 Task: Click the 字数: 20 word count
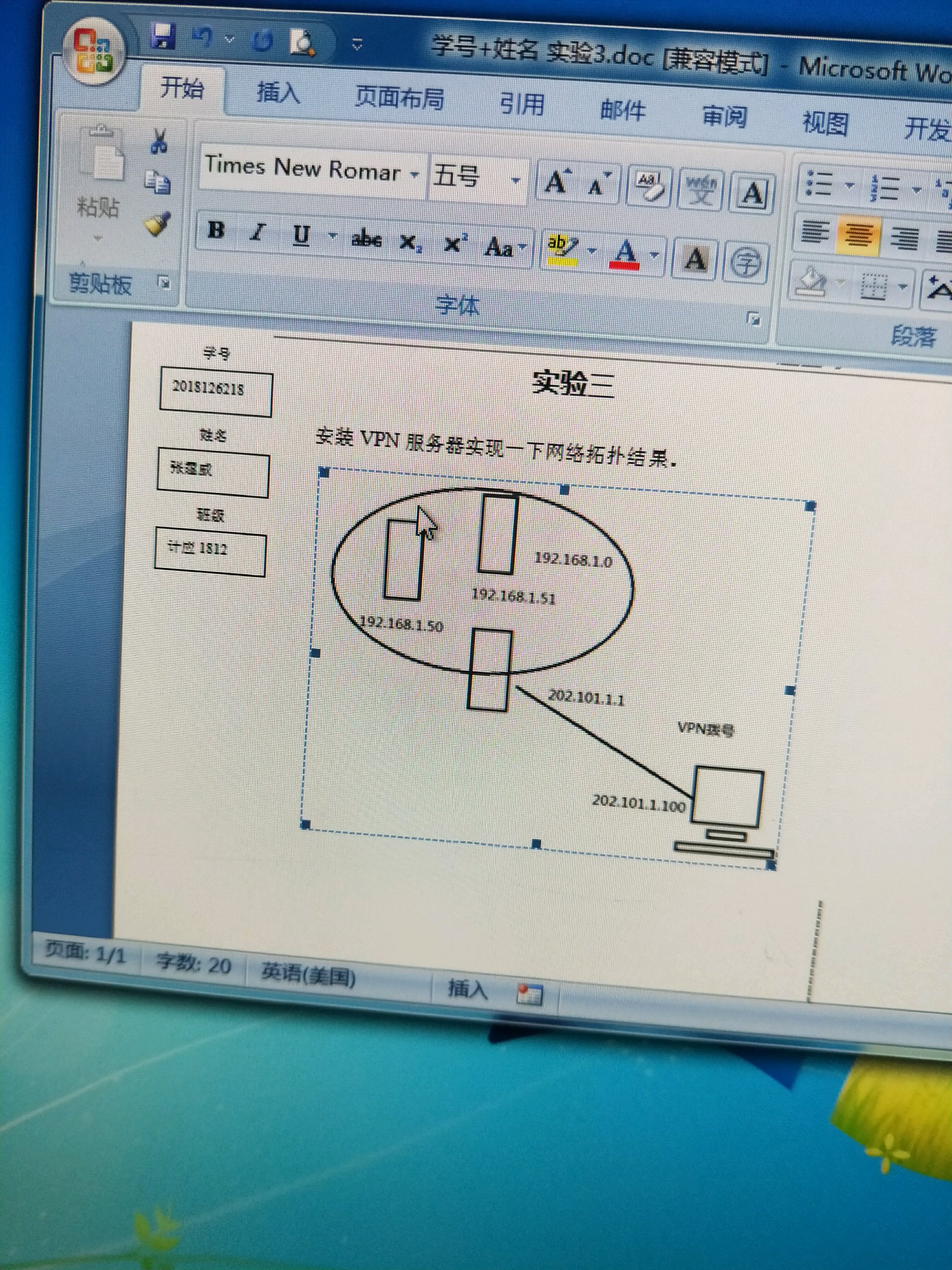(x=193, y=963)
